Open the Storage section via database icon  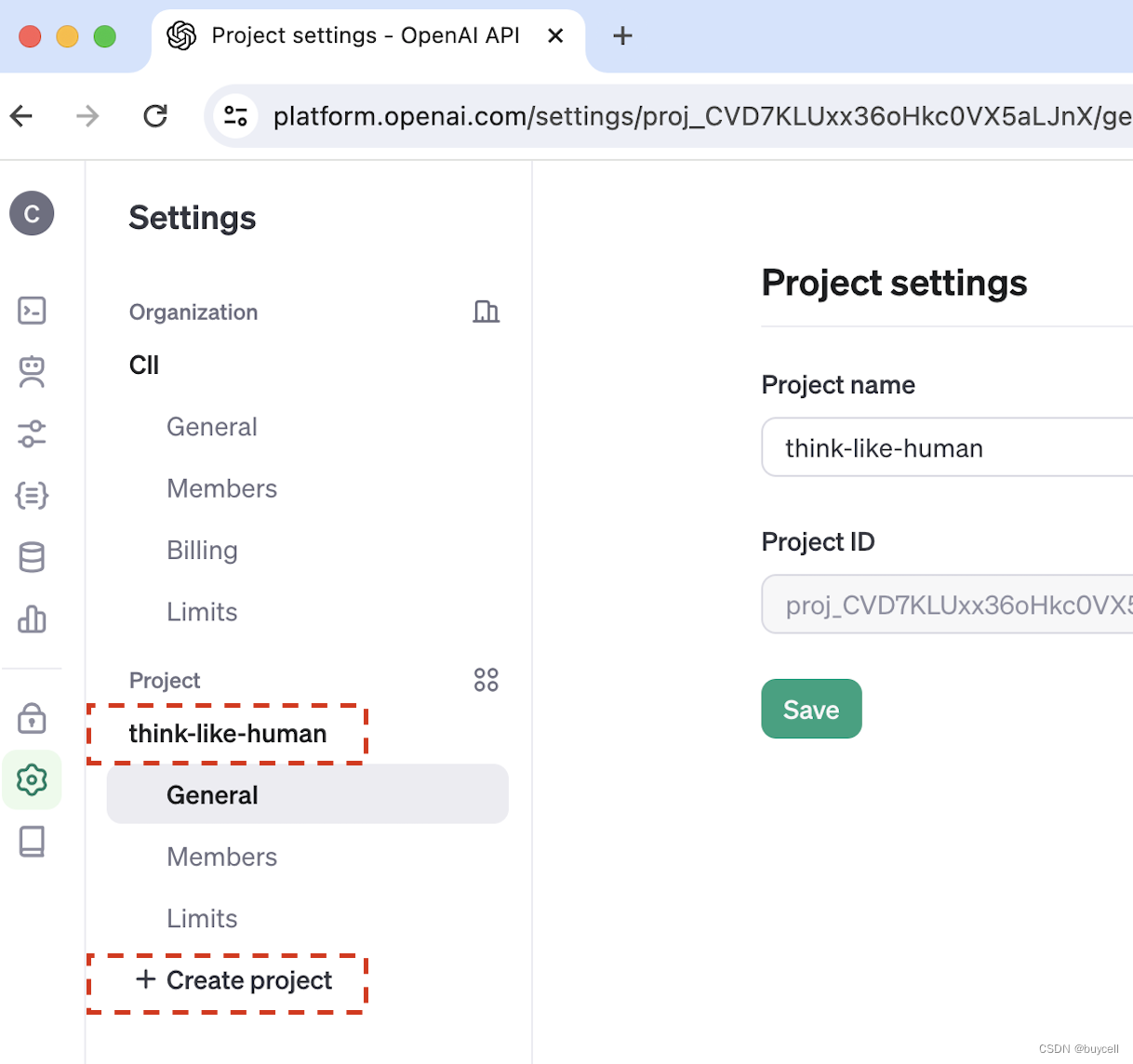tap(32, 557)
